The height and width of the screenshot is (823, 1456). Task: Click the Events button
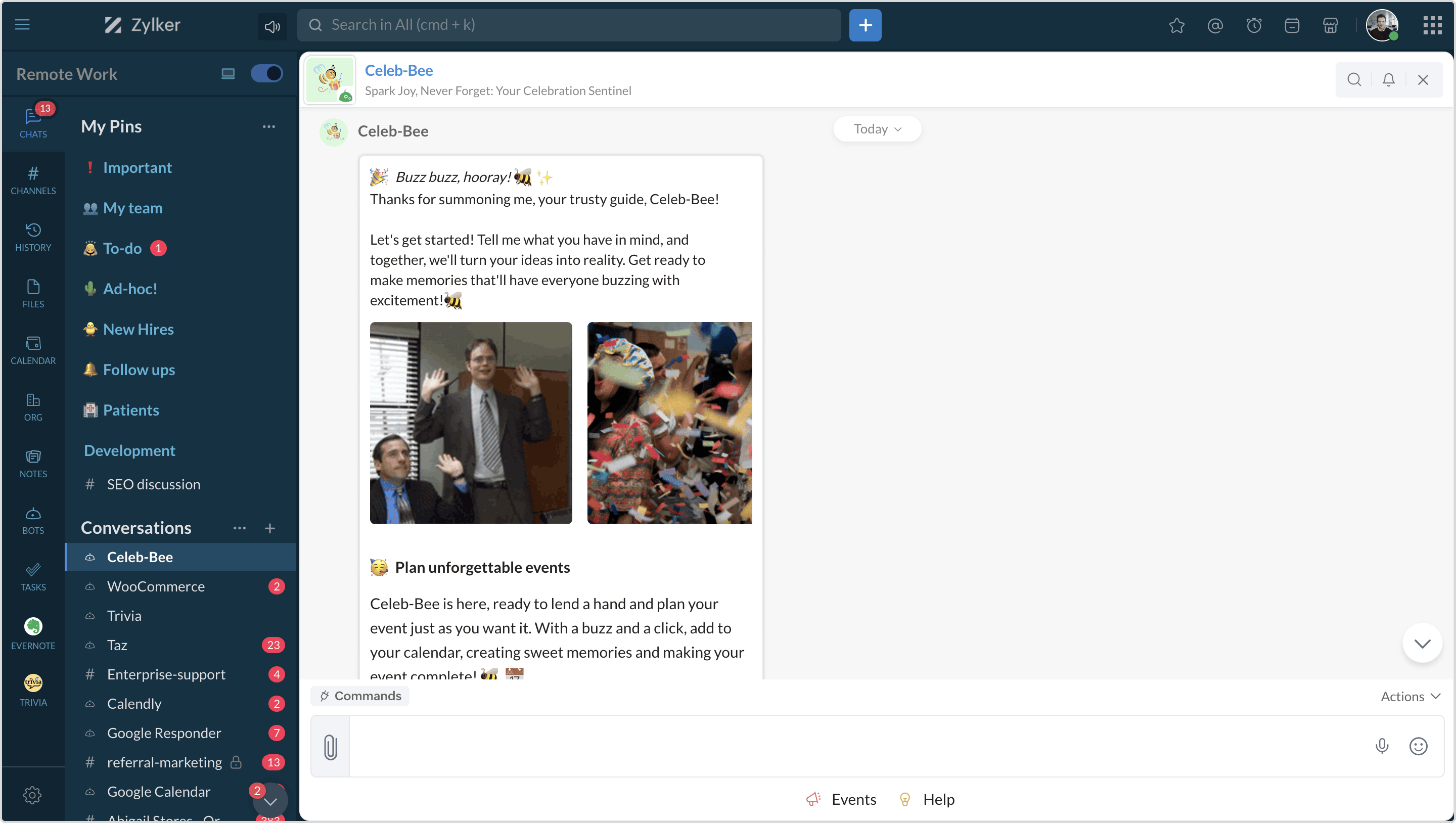[x=841, y=799]
